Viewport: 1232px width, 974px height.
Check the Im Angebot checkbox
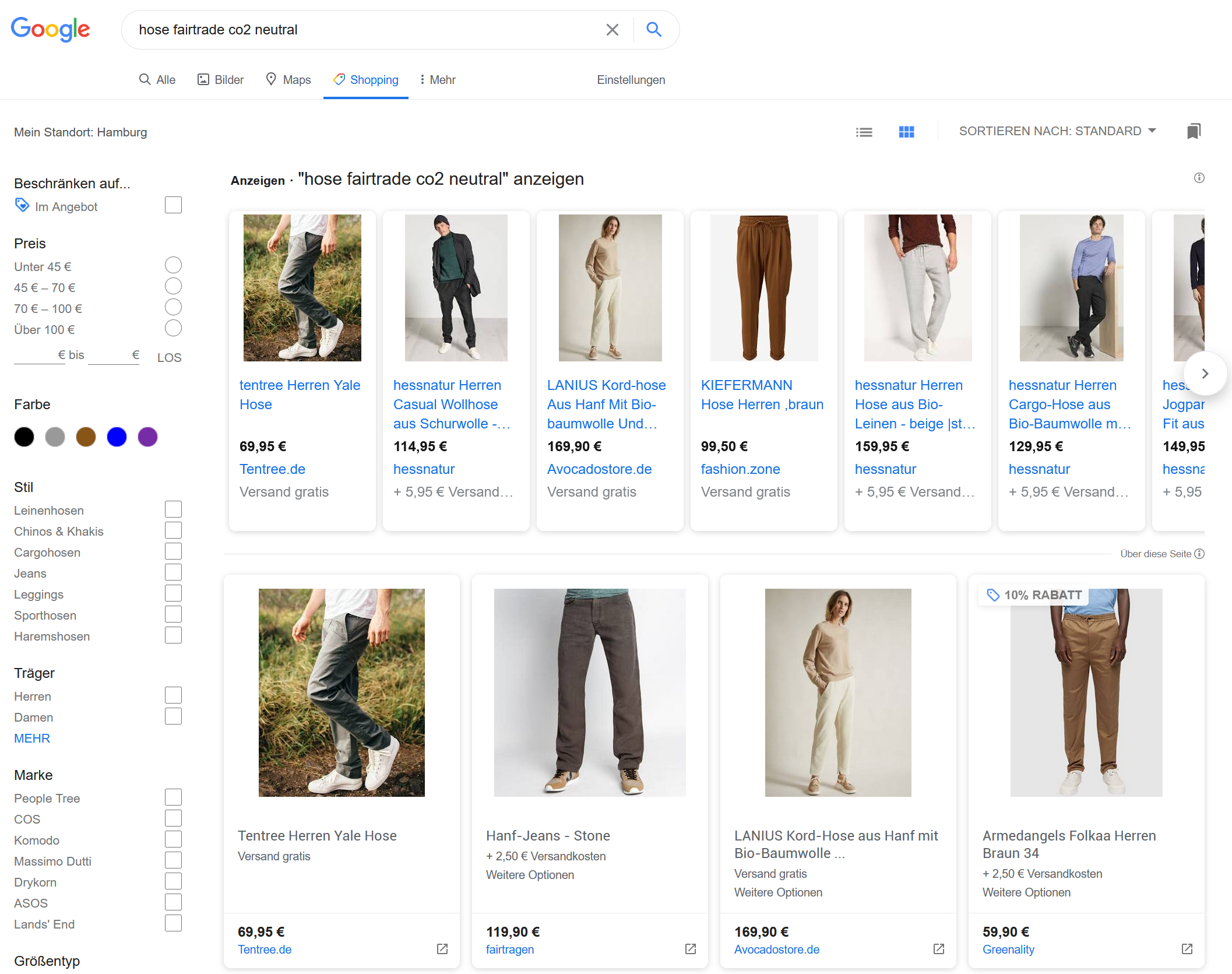(x=173, y=205)
